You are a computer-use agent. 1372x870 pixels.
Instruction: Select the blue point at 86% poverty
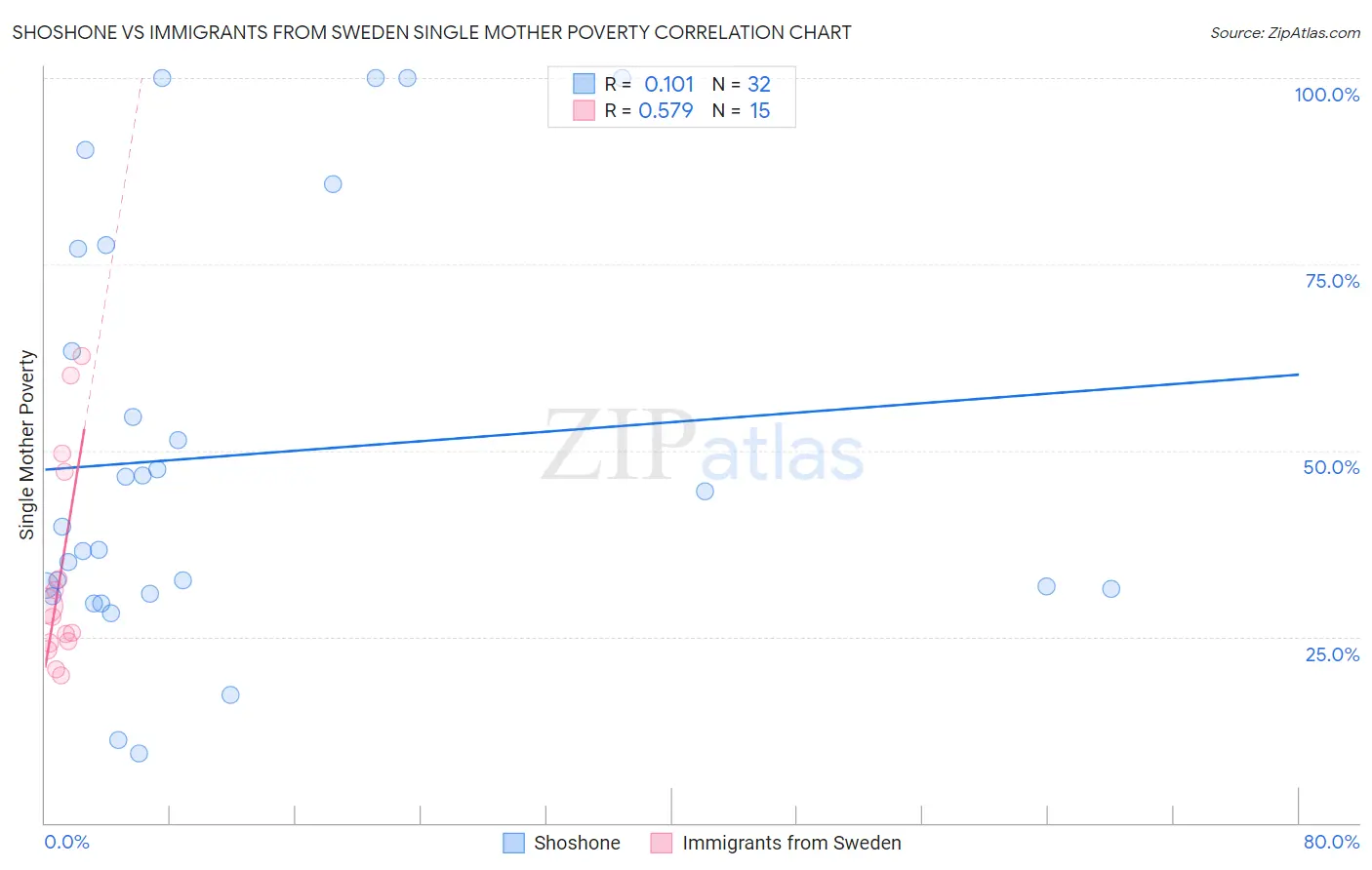[333, 183]
